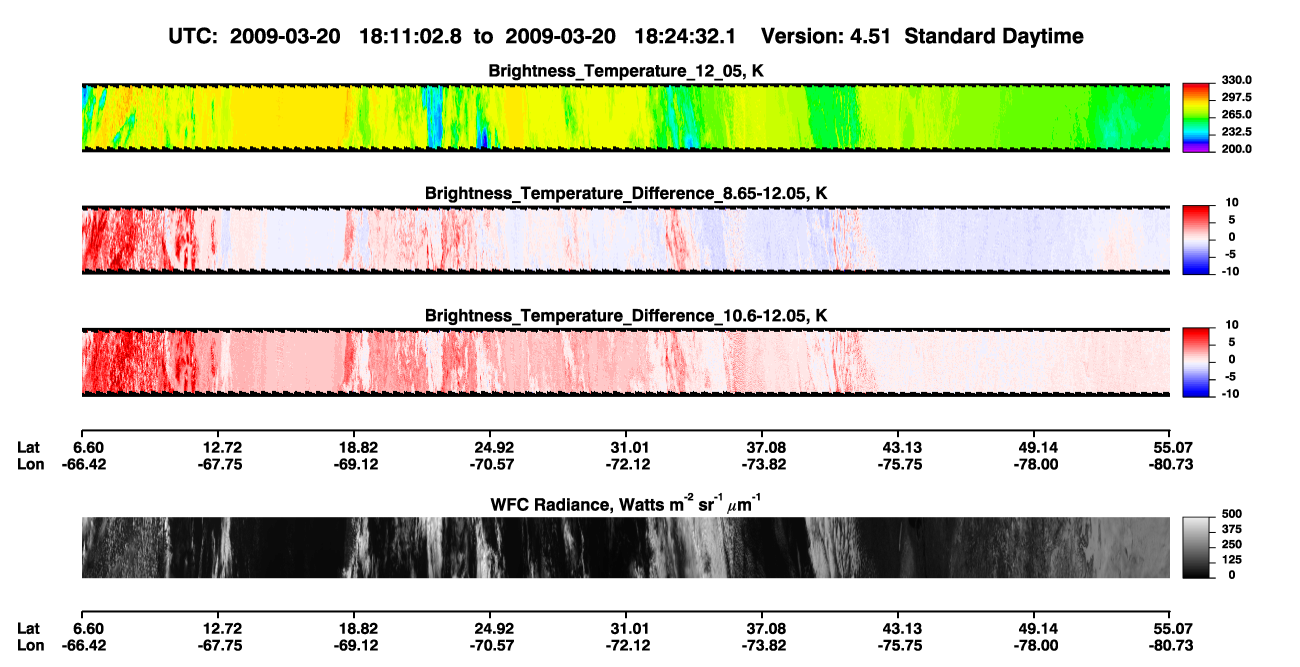
Task: Click the rainbow brightness temperature colorbar
Action: (x=1196, y=117)
